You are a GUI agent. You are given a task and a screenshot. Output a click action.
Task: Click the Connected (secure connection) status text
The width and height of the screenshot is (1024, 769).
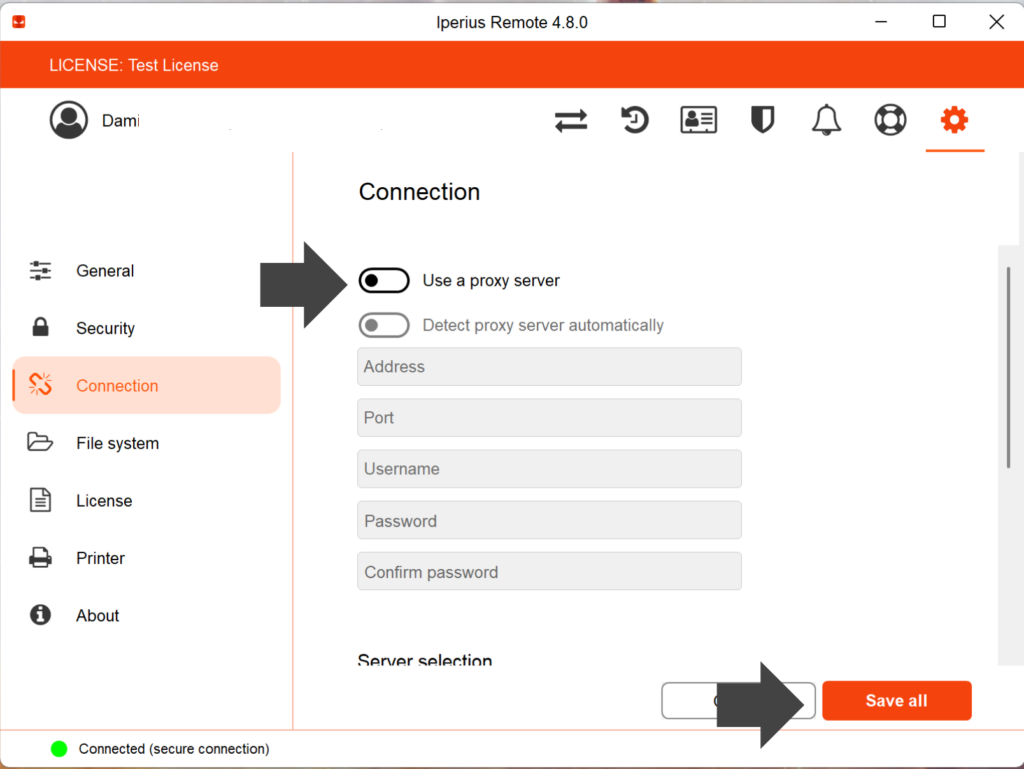pos(174,749)
